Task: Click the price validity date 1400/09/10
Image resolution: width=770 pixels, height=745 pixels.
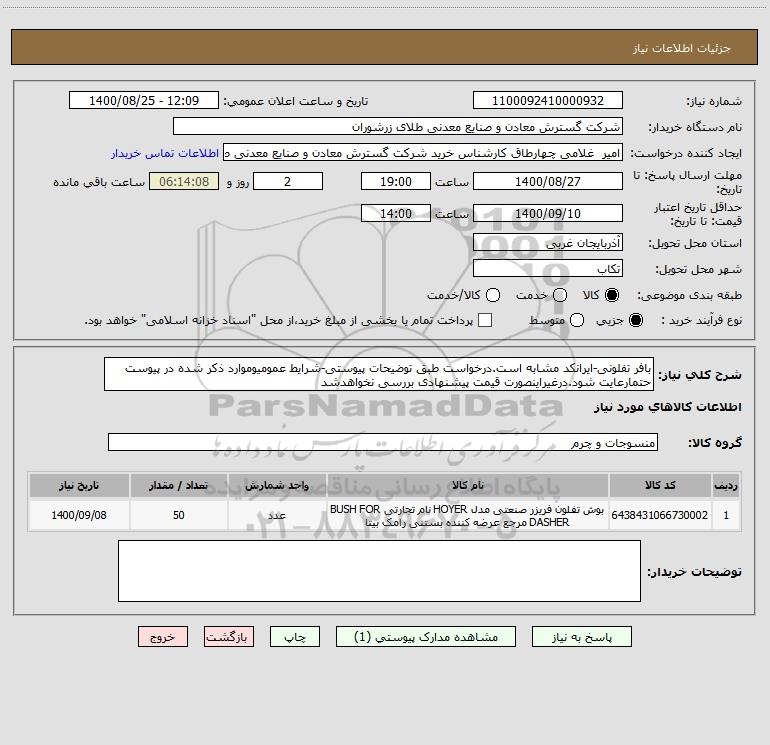Action: [x=548, y=213]
